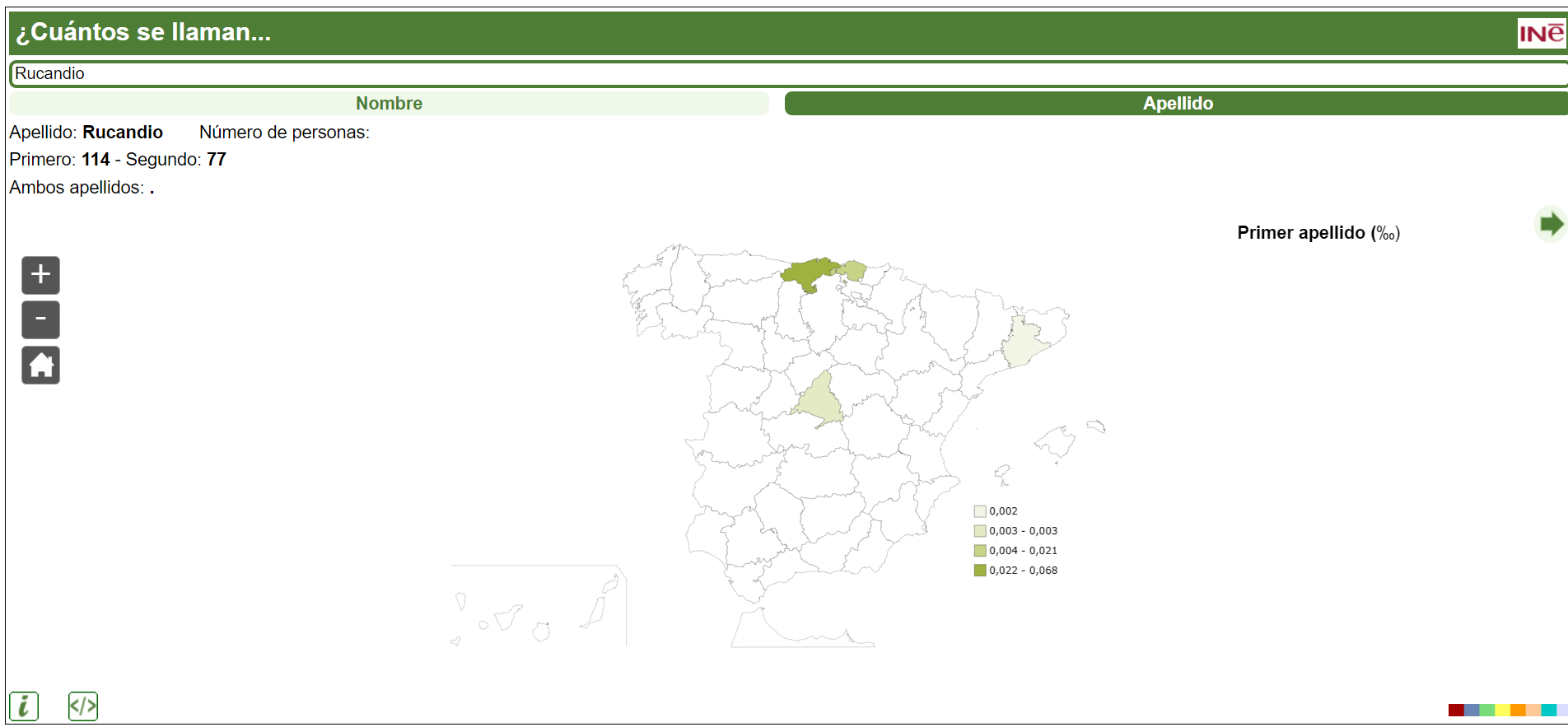Choose the yellow color swatch
The width and height of the screenshot is (1568, 727).
tap(1503, 710)
